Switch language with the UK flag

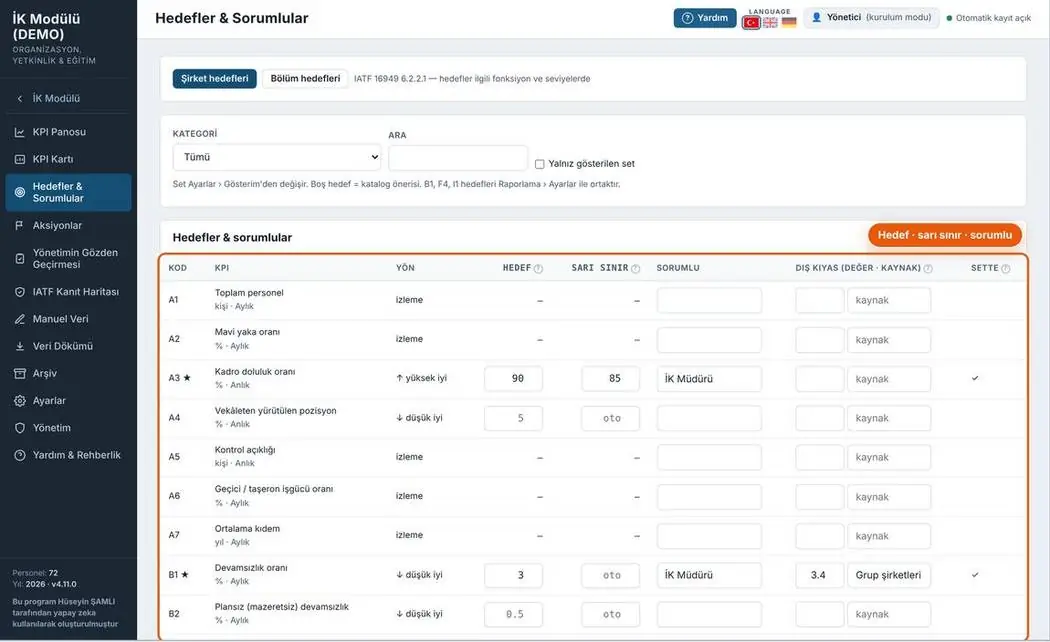[770, 23]
